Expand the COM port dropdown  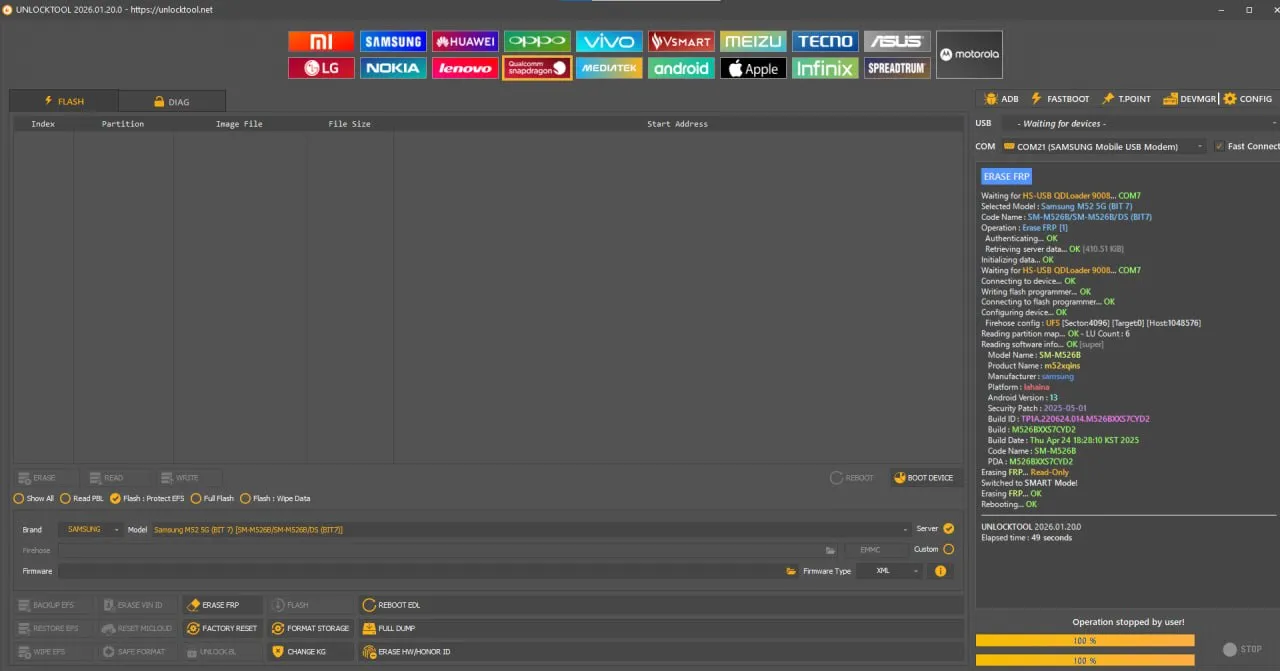tap(1104, 146)
